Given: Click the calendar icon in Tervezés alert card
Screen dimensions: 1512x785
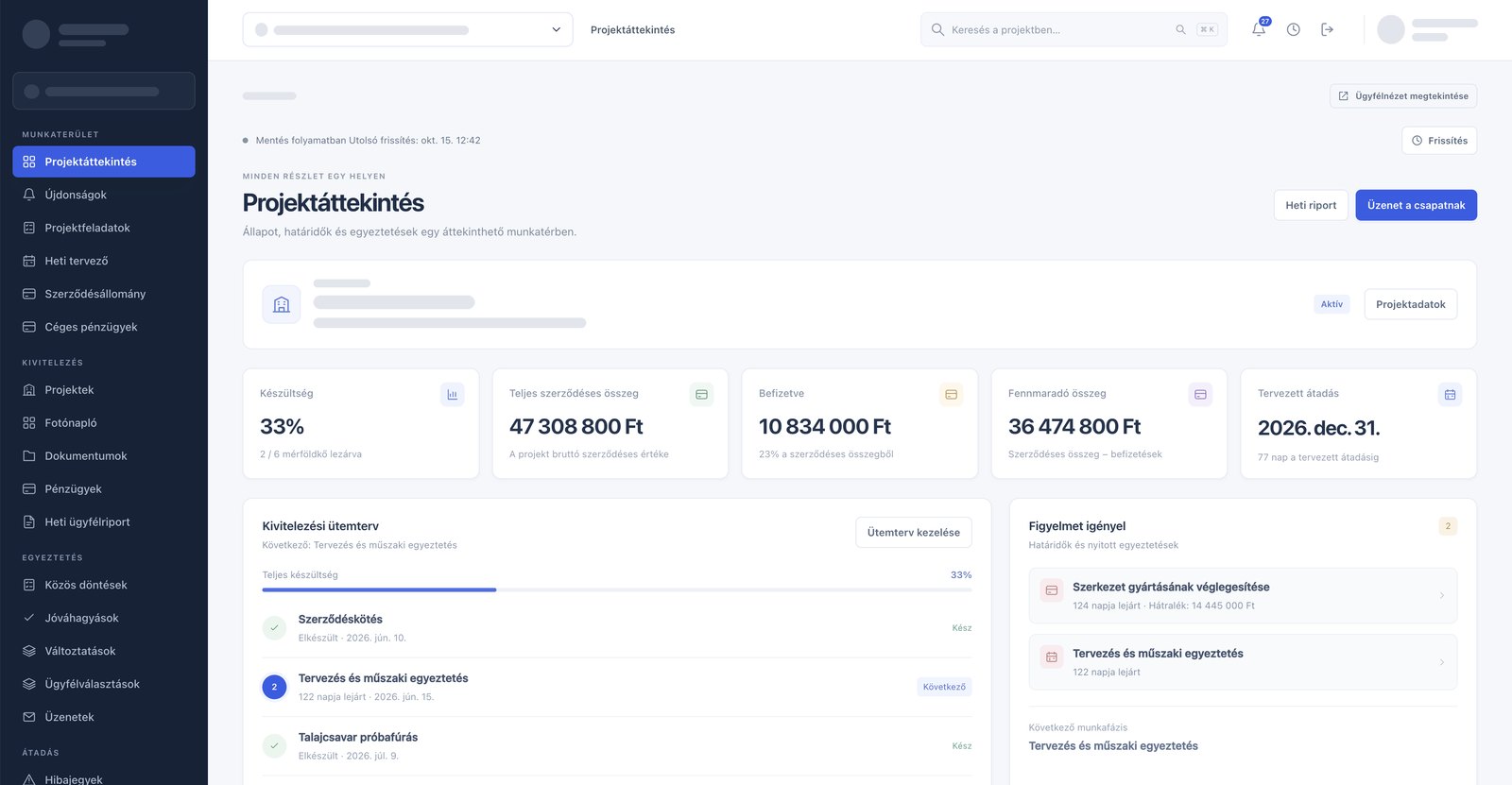Looking at the screenshot, I should 1052,657.
